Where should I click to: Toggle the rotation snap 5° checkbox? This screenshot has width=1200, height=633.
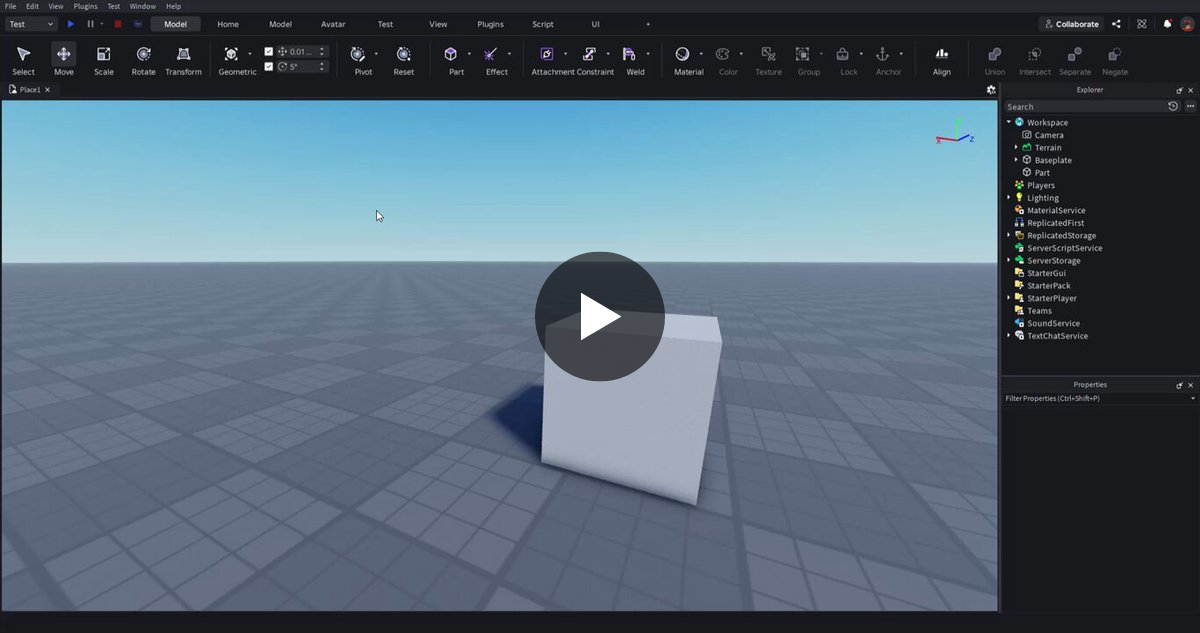[x=268, y=67]
